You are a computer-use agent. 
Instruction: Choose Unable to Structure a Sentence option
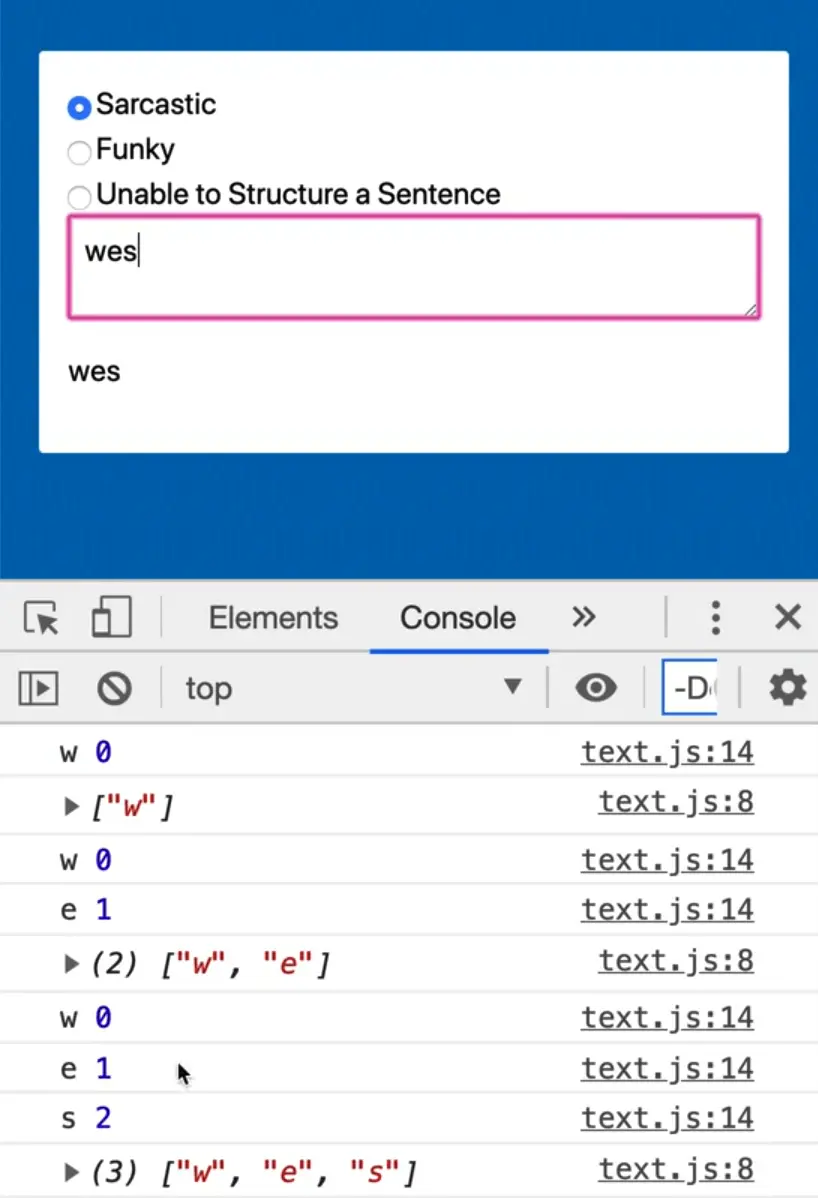[79, 196]
